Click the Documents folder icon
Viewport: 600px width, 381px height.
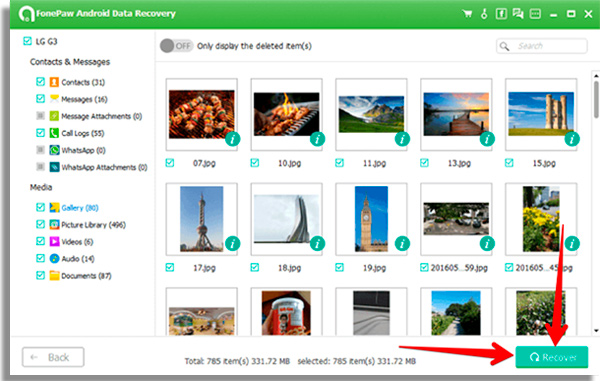point(54,275)
